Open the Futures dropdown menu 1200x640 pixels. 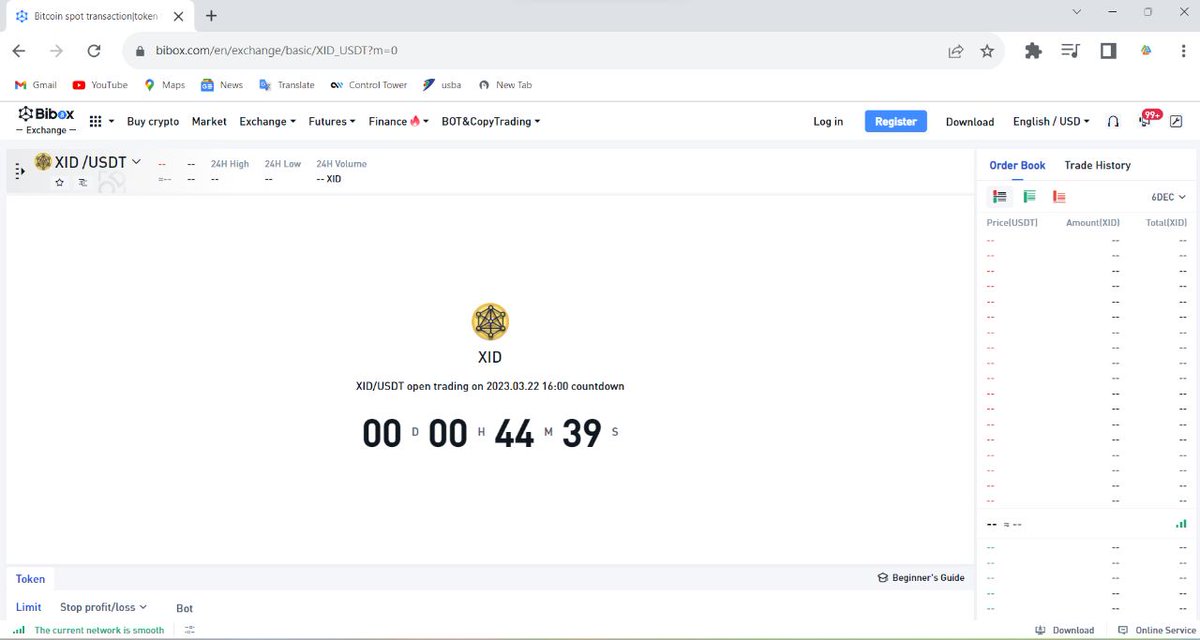[332, 121]
